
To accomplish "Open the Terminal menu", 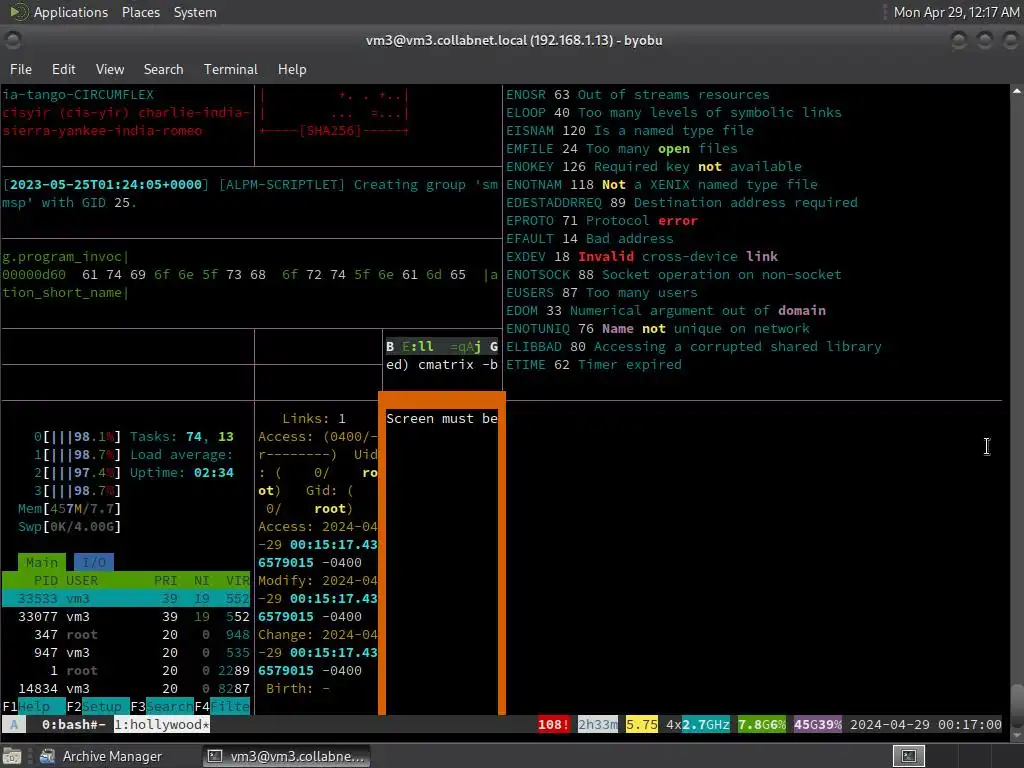I will tap(231, 69).
